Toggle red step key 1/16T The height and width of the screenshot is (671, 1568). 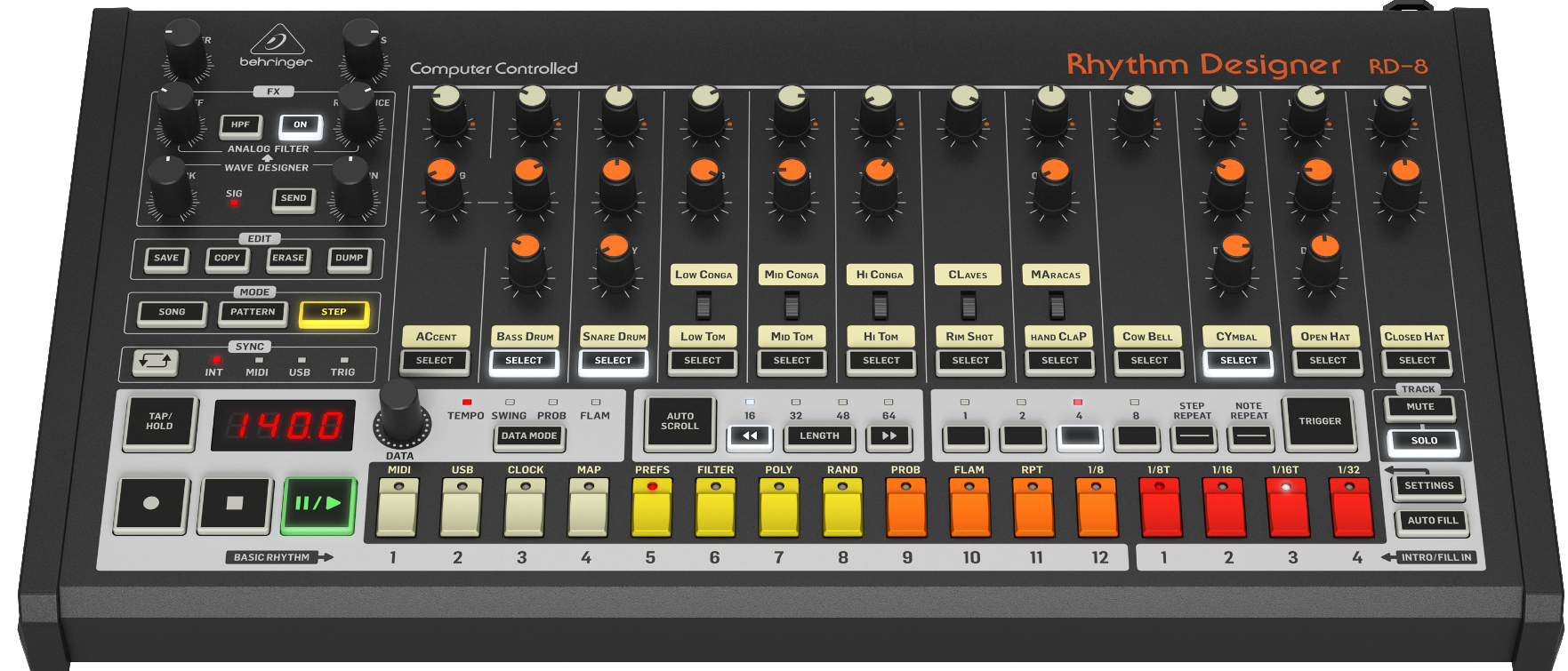(1287, 507)
